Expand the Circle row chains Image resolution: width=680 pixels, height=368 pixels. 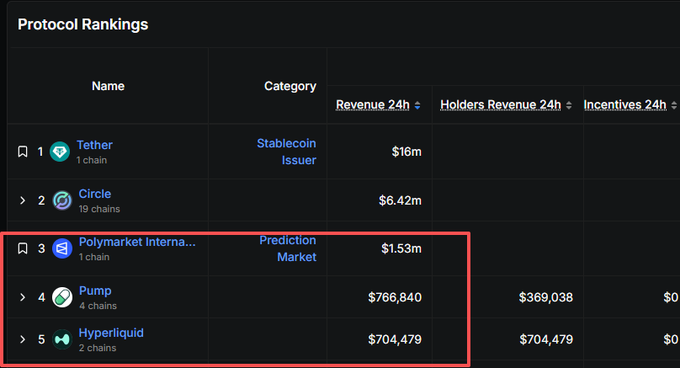click(x=23, y=200)
